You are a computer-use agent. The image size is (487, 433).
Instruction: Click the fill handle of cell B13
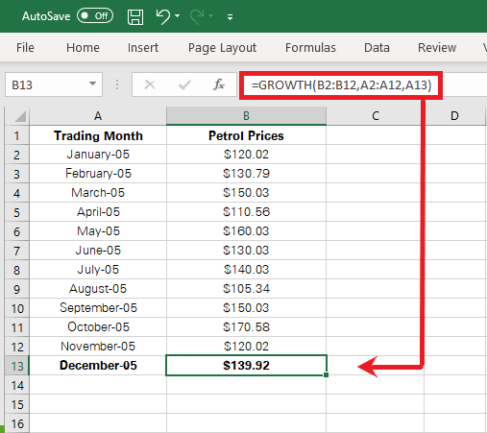(x=326, y=375)
